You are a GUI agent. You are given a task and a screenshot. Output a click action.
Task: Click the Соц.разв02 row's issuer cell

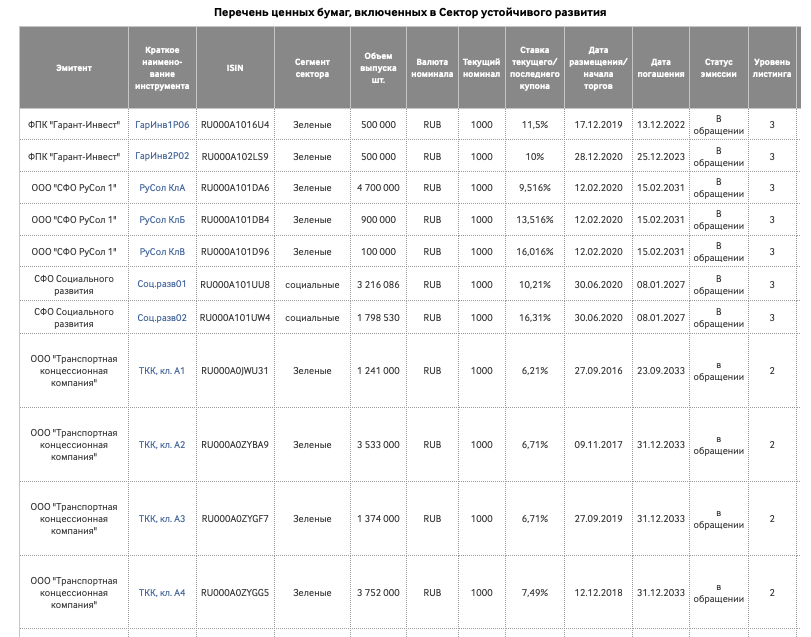(x=74, y=317)
